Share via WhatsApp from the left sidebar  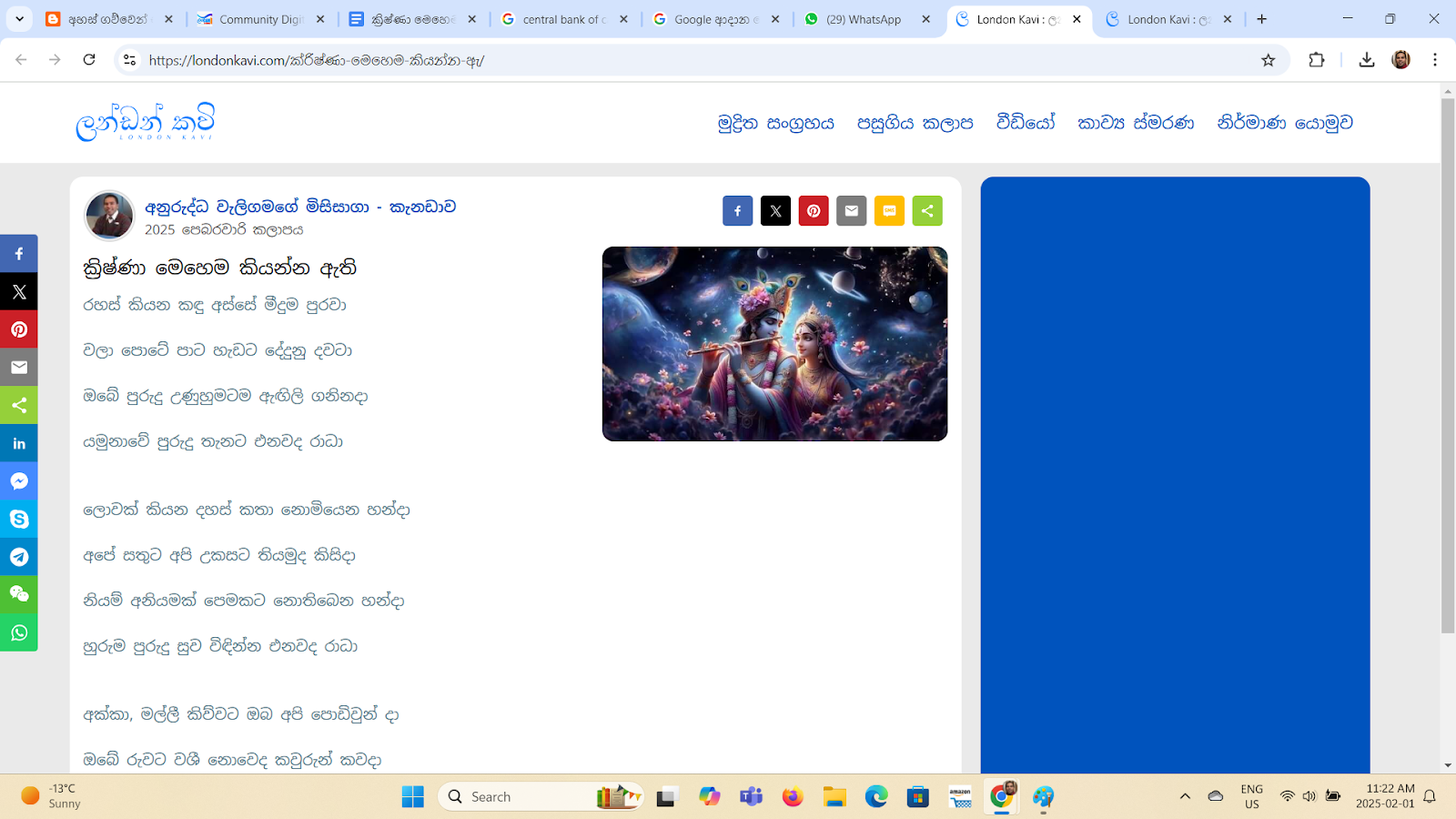pyautogui.click(x=18, y=633)
